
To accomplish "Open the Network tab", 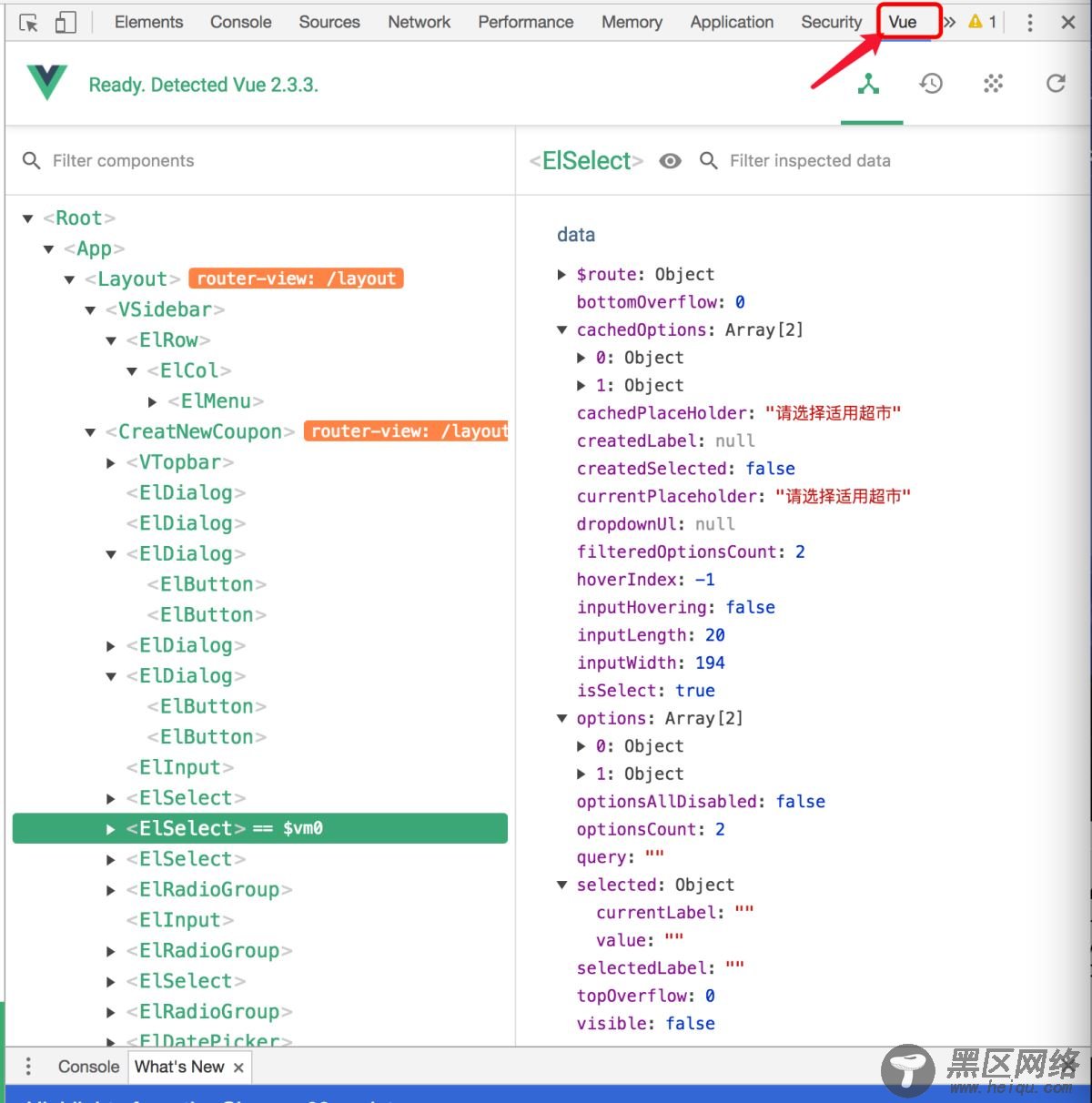I will tap(419, 22).
